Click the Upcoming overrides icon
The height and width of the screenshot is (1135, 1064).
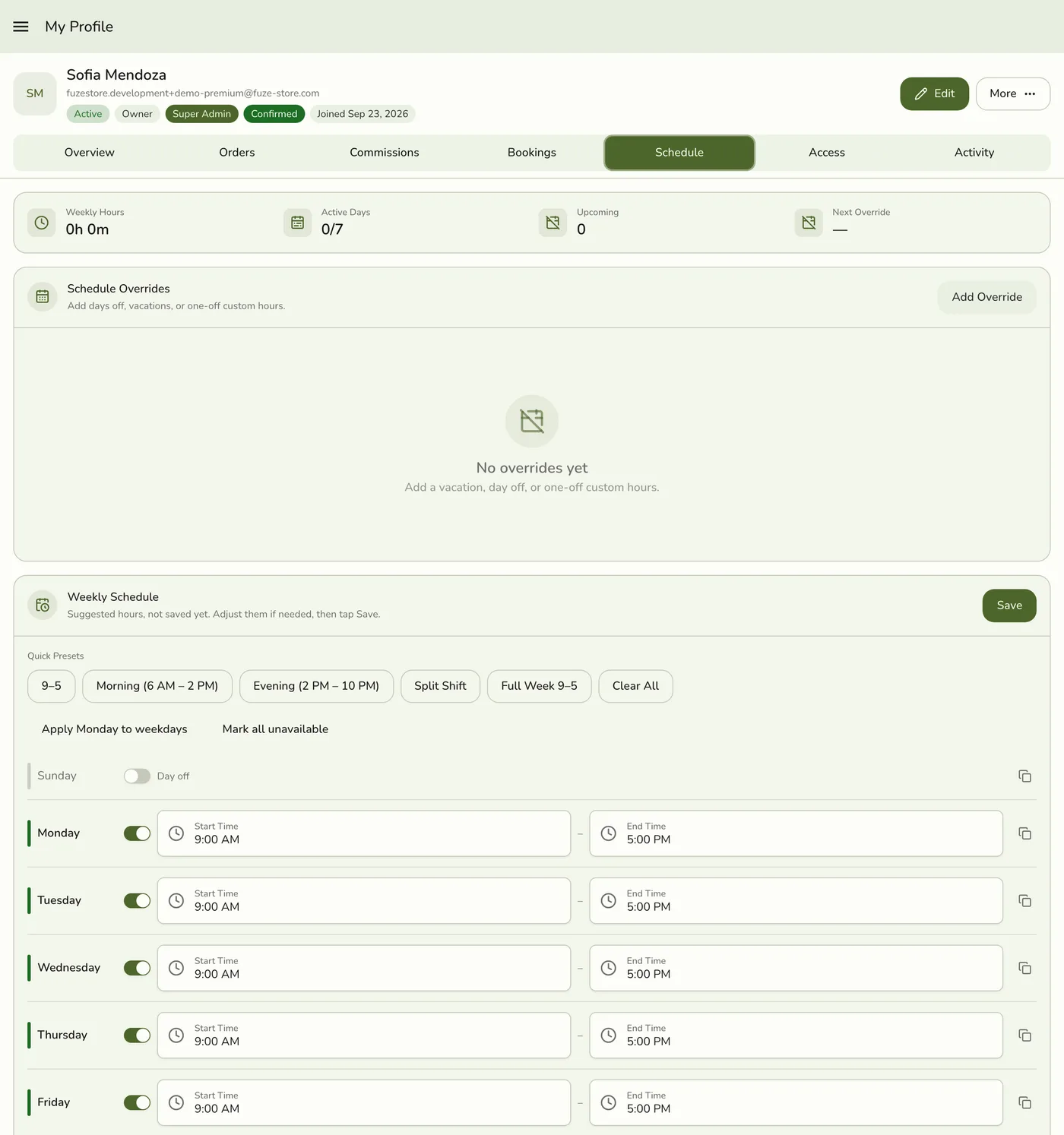(x=553, y=223)
